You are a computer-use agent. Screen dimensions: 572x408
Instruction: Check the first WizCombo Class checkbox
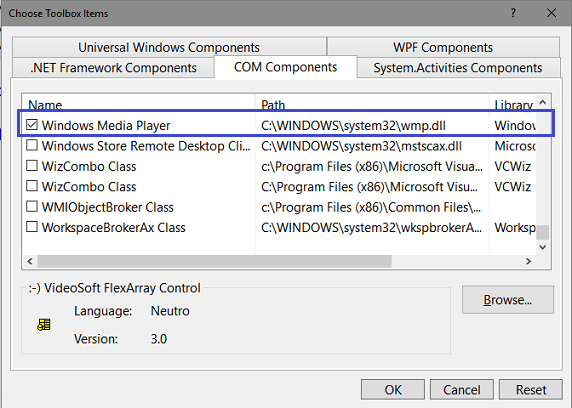(32, 166)
